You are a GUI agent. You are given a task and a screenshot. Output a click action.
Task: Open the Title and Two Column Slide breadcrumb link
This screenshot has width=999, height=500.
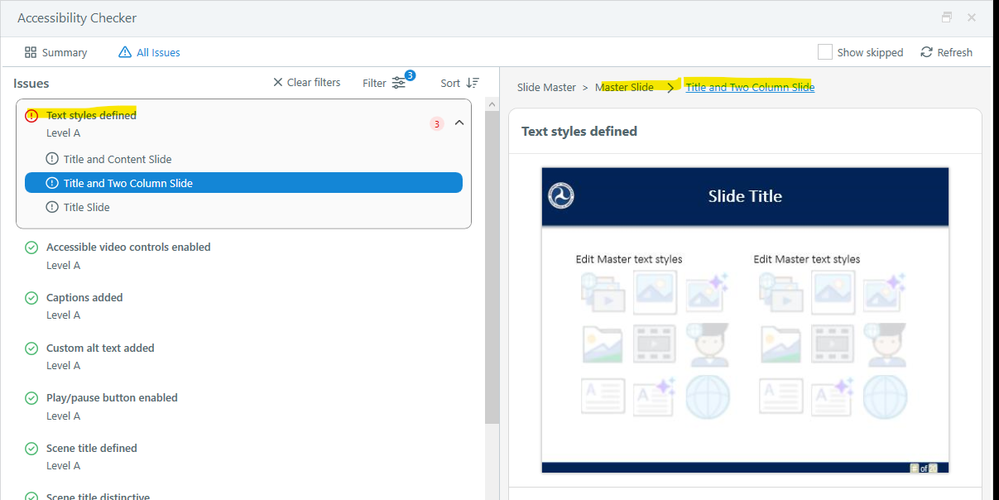[750, 87]
